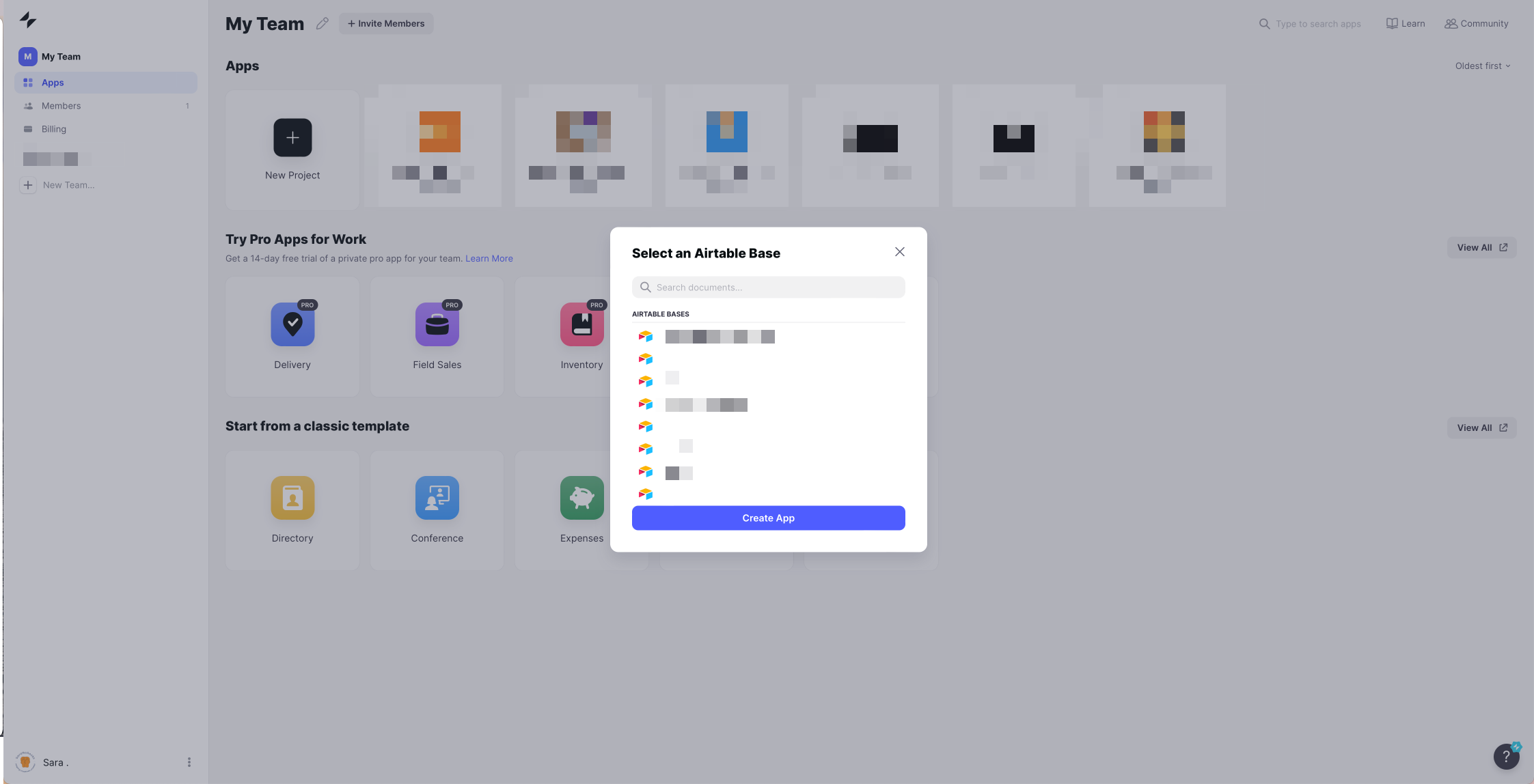Select the fourth Airtable base icon

click(646, 404)
